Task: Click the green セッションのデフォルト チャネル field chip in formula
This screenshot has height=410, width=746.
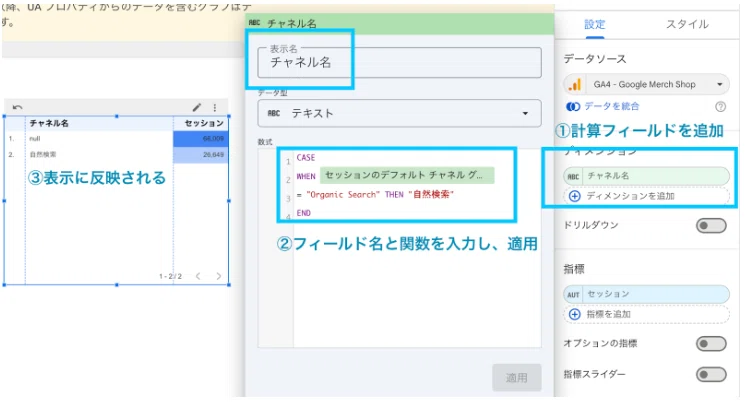Action: [x=407, y=175]
